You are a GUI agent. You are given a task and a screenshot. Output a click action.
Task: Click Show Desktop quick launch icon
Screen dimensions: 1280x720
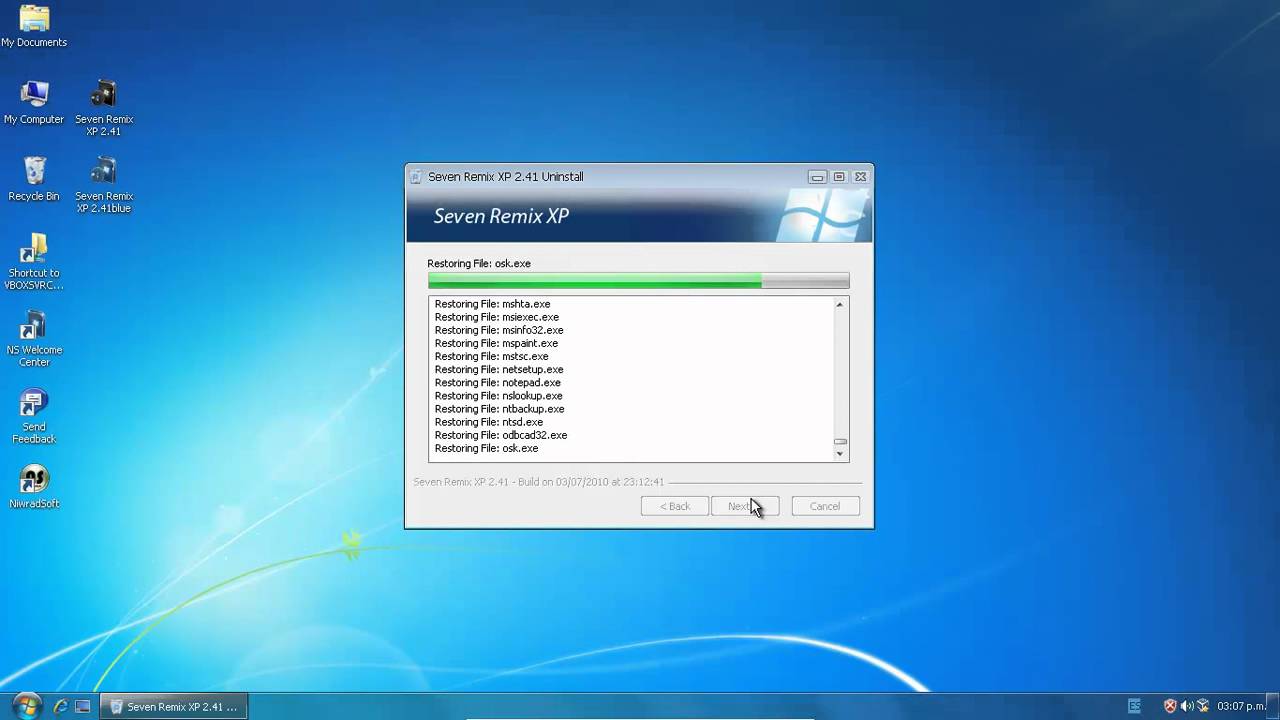coord(83,706)
